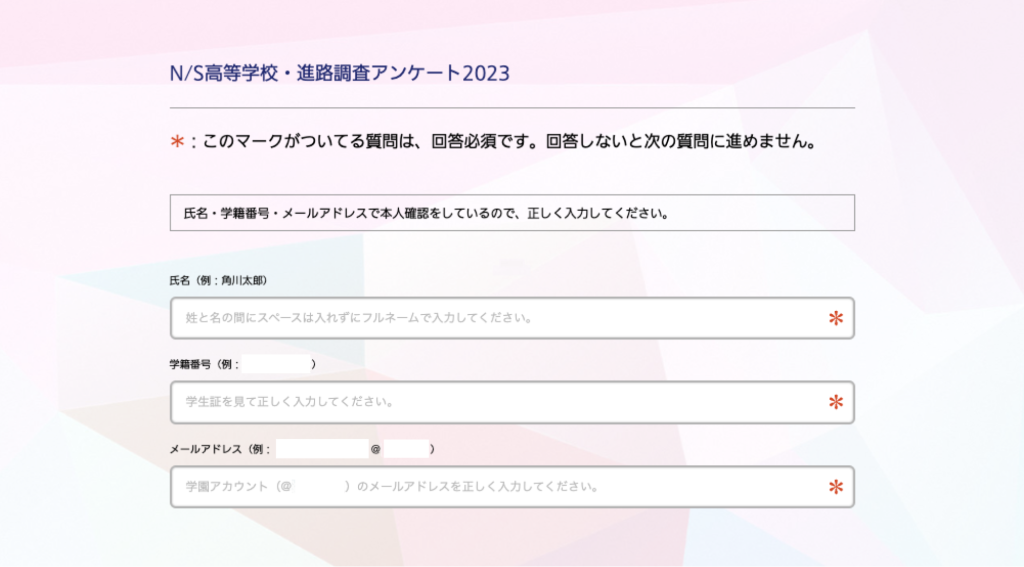Click the blanked-out student ID example
Viewport: 1024px width, 567px height.
click(276, 364)
